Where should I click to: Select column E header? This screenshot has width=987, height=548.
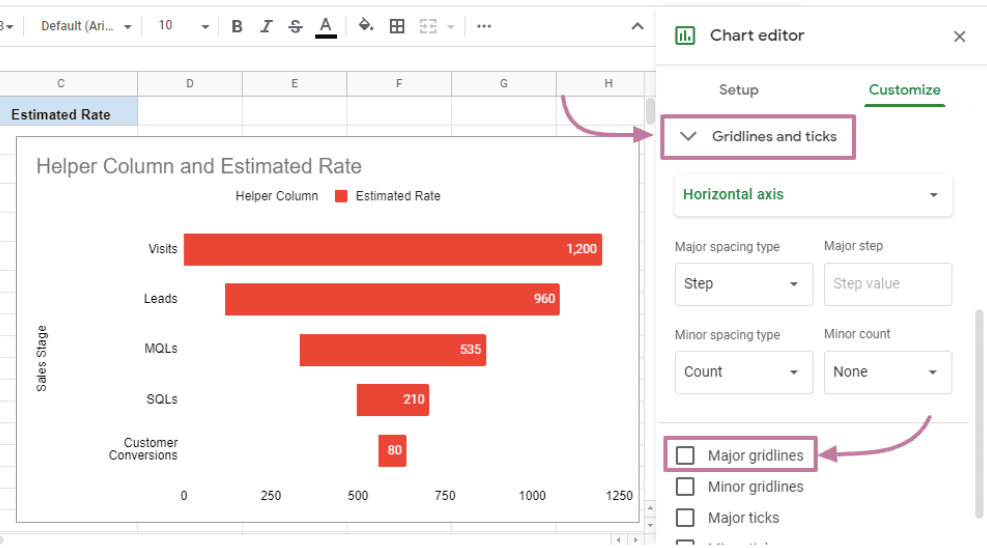coord(295,84)
